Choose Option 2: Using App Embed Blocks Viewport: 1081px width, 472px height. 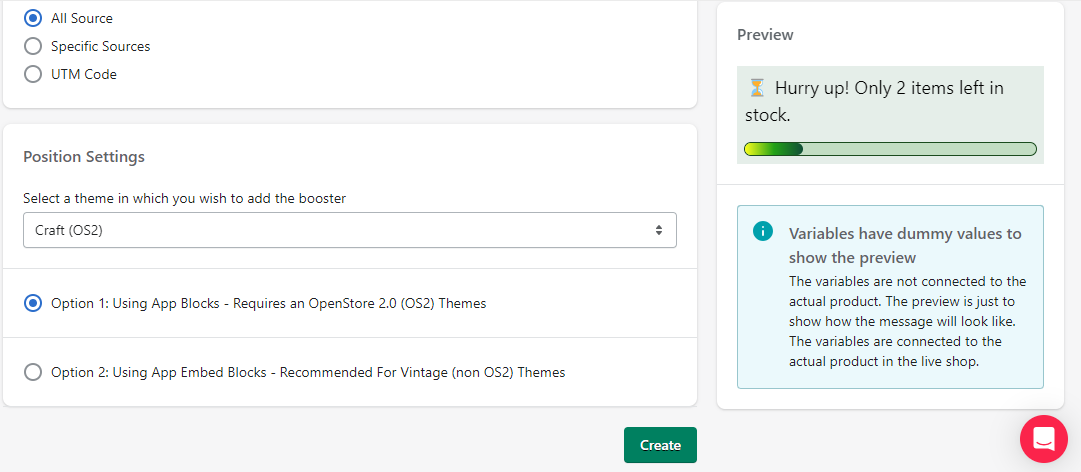pyautogui.click(x=32, y=372)
